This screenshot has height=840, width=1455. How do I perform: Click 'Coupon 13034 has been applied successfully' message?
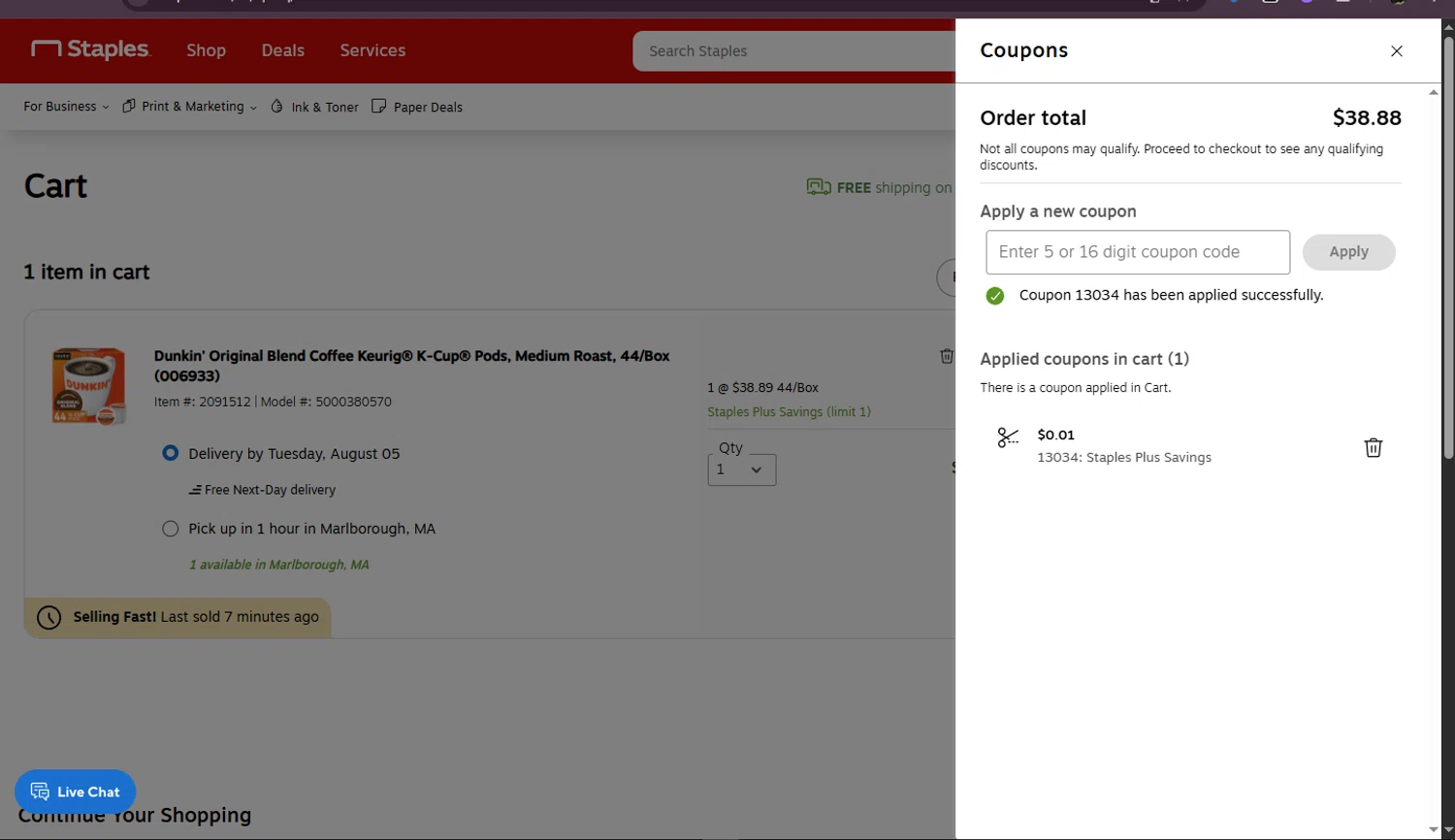(x=1171, y=295)
